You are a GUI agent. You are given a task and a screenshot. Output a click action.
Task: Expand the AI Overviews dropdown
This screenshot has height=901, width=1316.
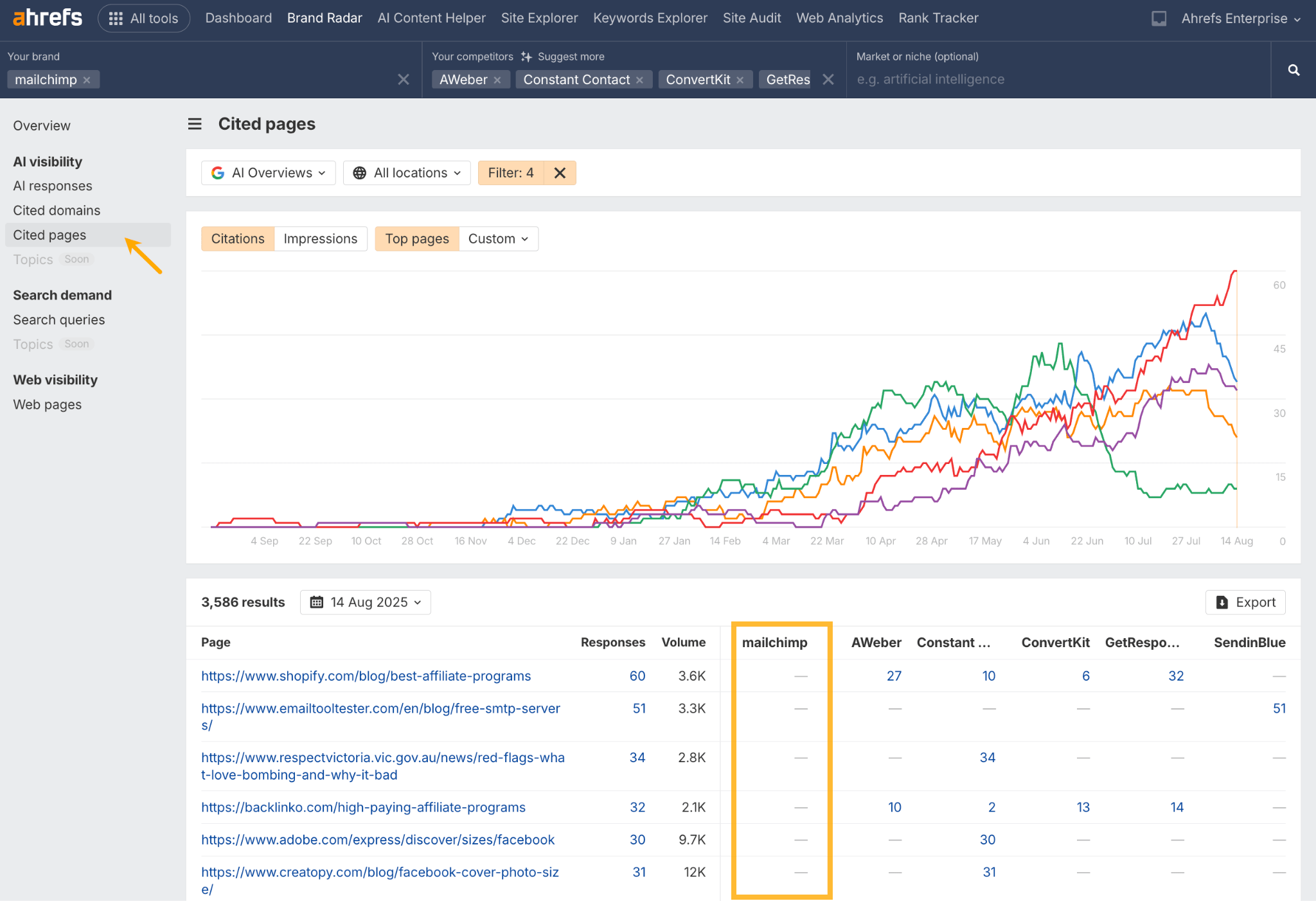click(321, 172)
